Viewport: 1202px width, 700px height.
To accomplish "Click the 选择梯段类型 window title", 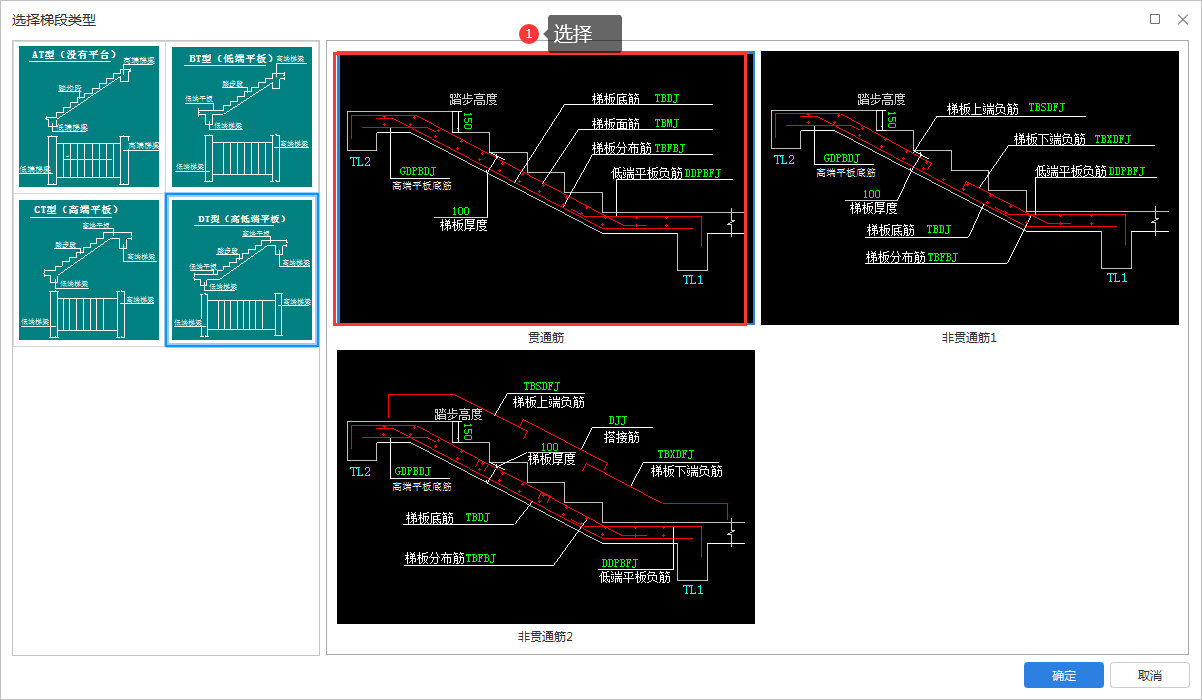I will [x=54, y=20].
